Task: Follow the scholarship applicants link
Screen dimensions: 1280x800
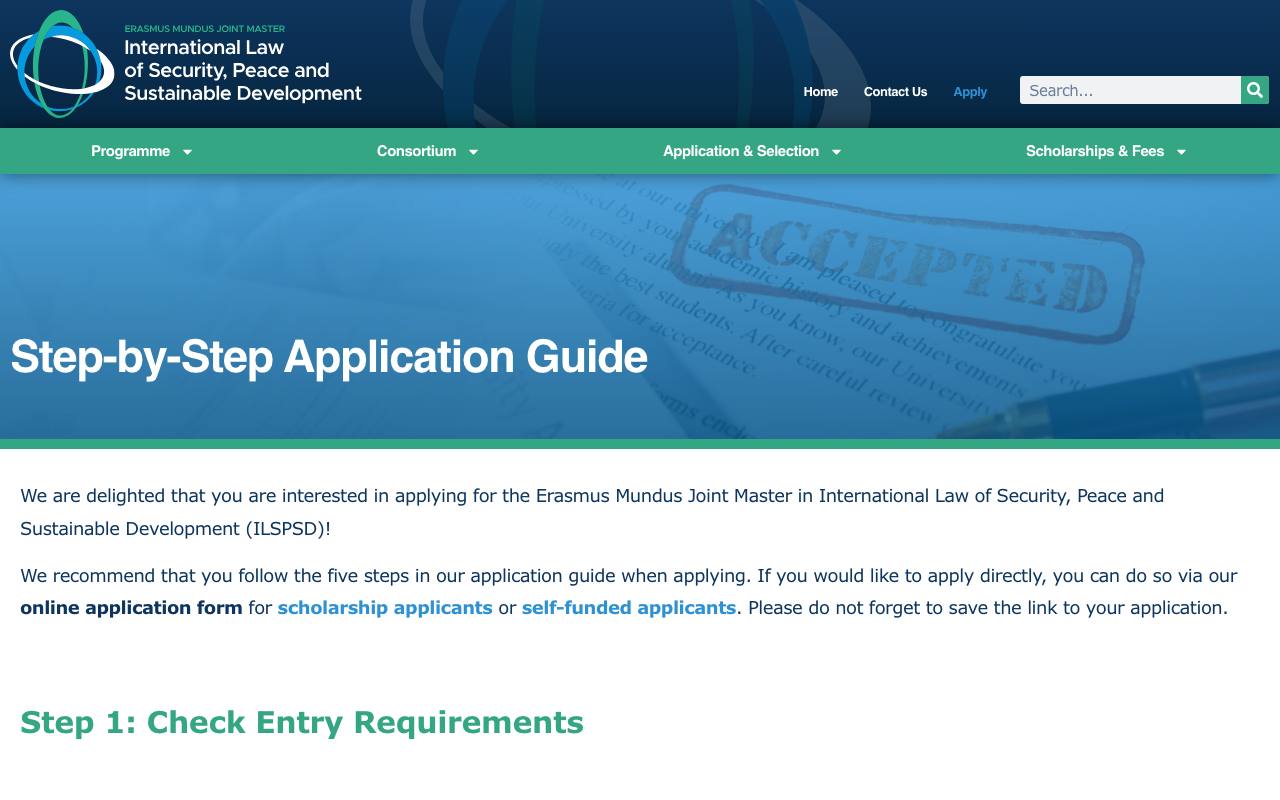Action: coord(385,607)
